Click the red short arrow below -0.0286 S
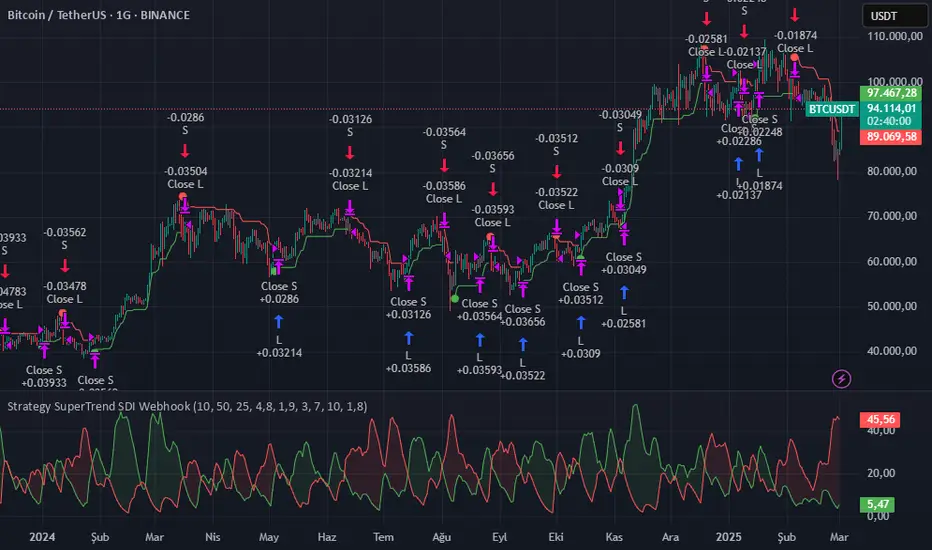The width and height of the screenshot is (932, 550). tap(185, 151)
